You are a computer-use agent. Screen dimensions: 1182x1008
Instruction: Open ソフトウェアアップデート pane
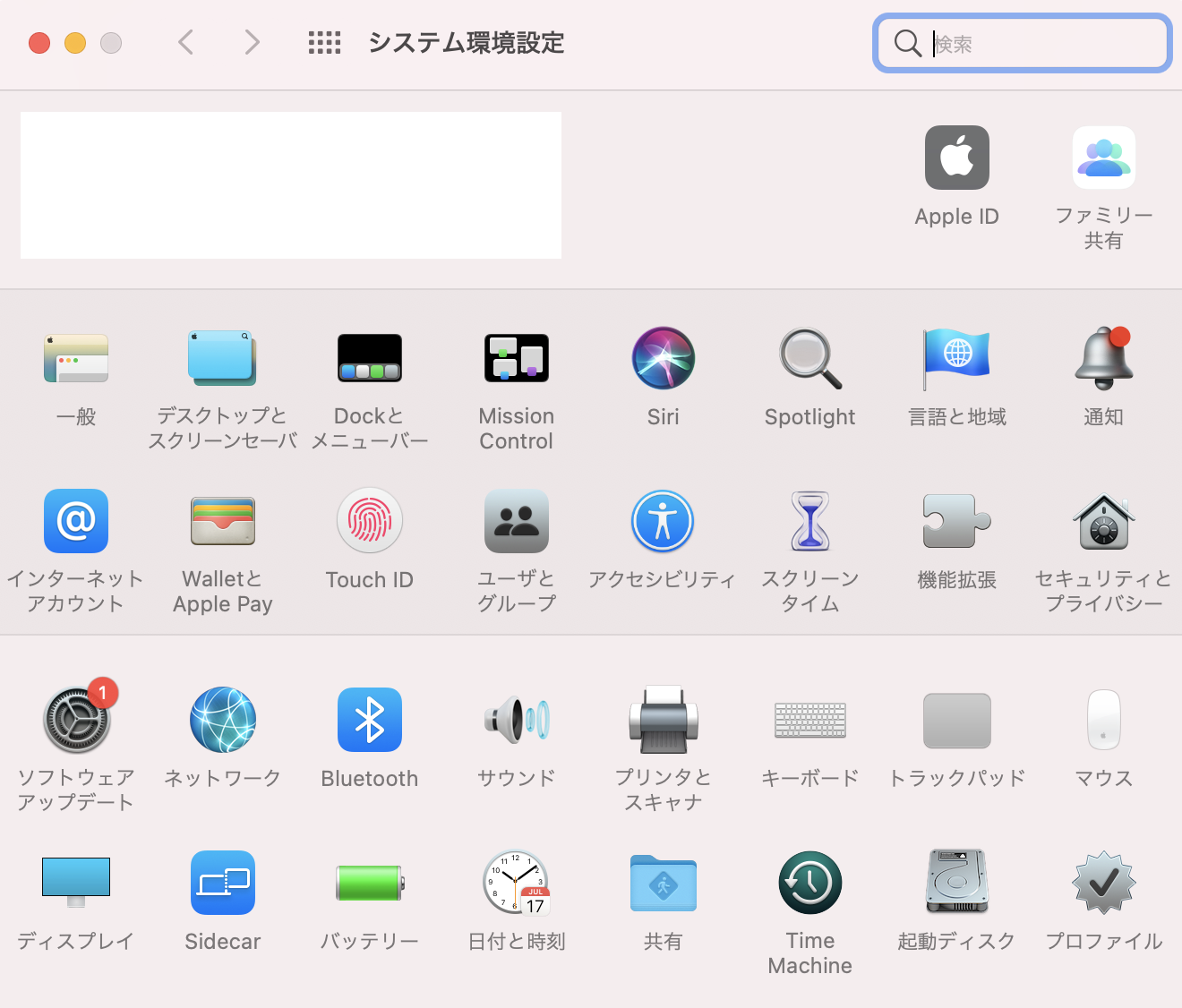coord(77,719)
